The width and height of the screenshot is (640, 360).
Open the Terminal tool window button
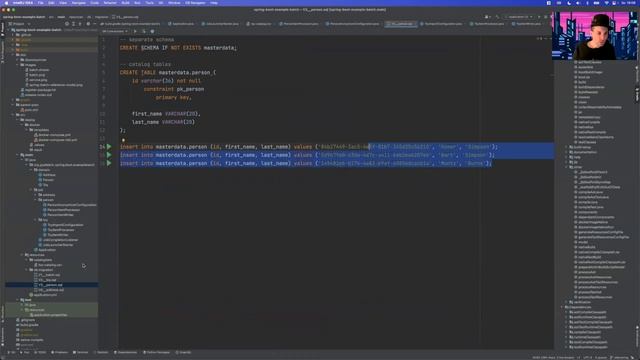(80, 352)
